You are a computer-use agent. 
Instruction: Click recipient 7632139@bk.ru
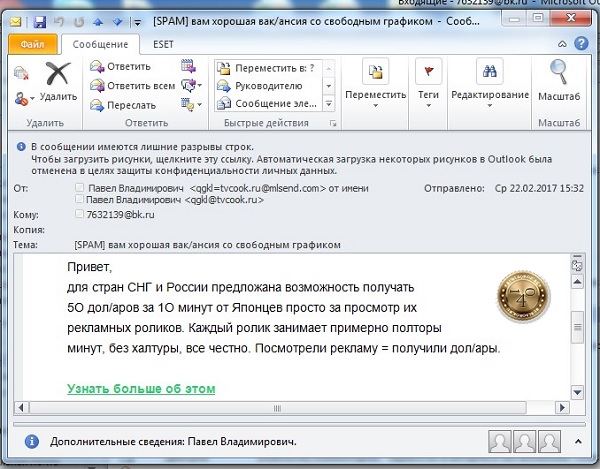pos(120,215)
